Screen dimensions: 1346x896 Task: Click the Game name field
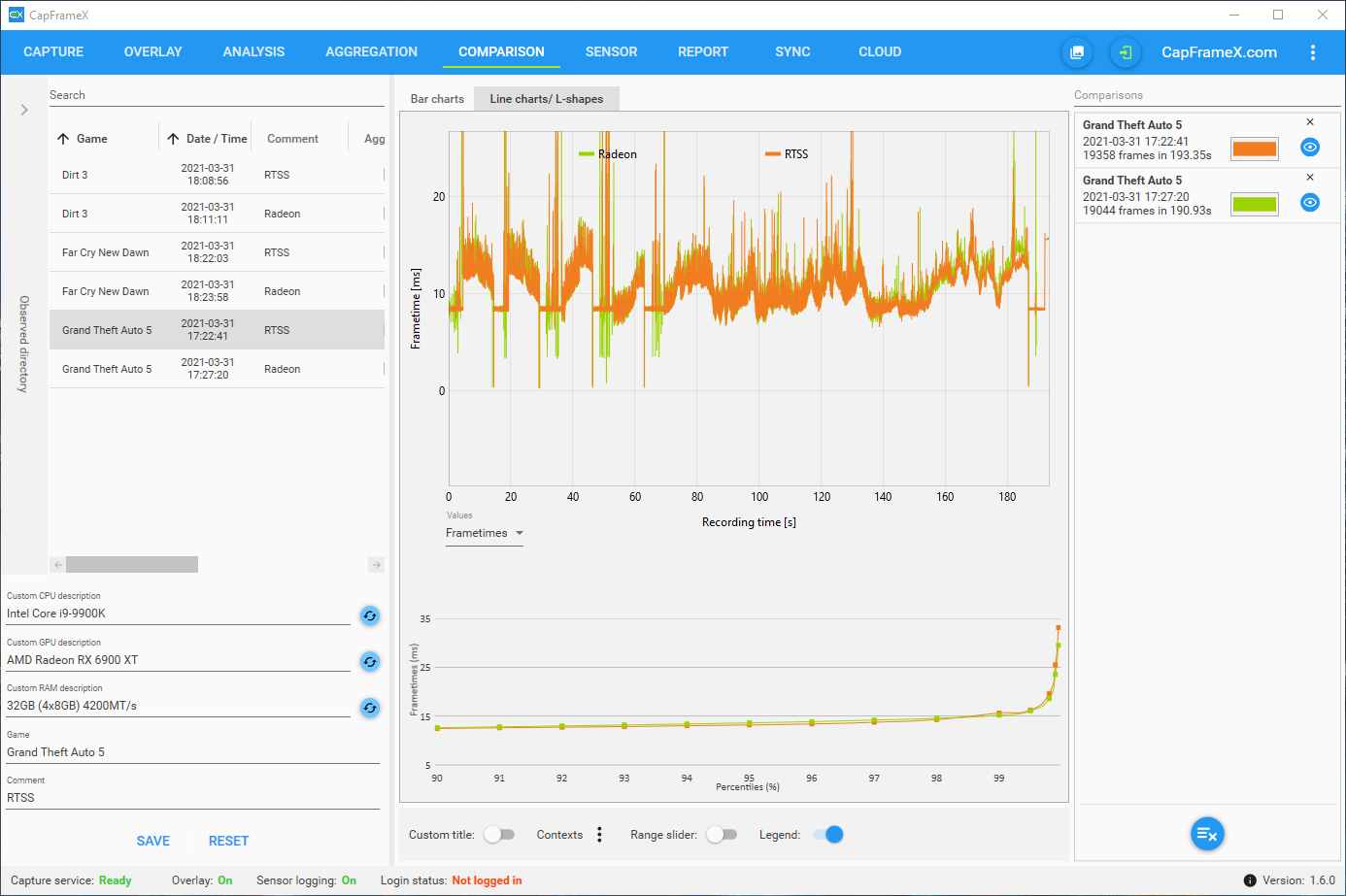point(192,752)
